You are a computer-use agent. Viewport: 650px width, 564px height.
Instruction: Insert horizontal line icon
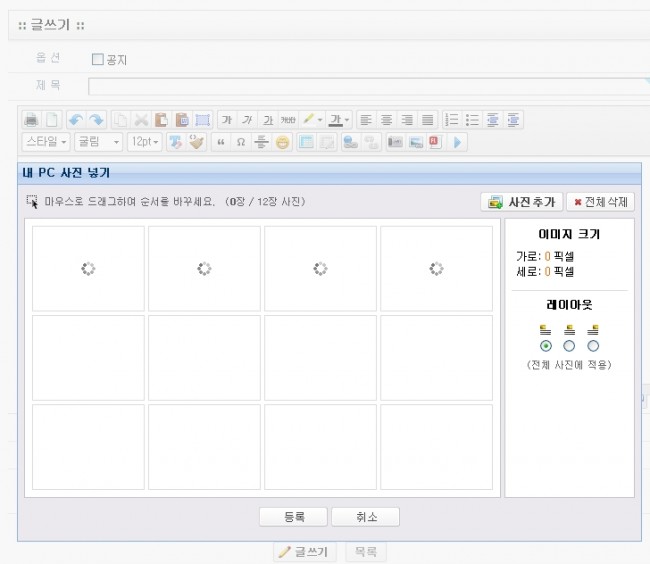tap(261, 142)
